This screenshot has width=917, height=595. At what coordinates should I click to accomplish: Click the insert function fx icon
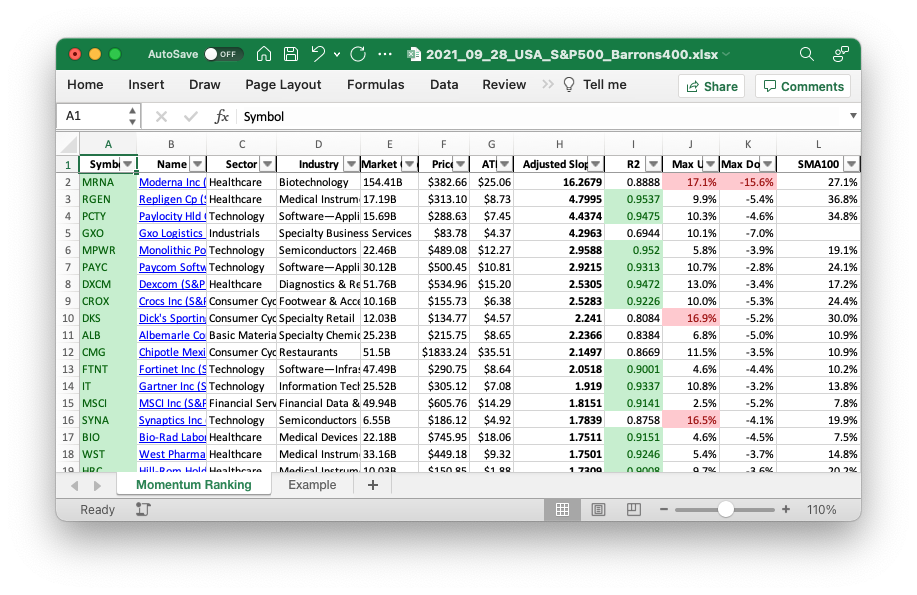(x=222, y=116)
